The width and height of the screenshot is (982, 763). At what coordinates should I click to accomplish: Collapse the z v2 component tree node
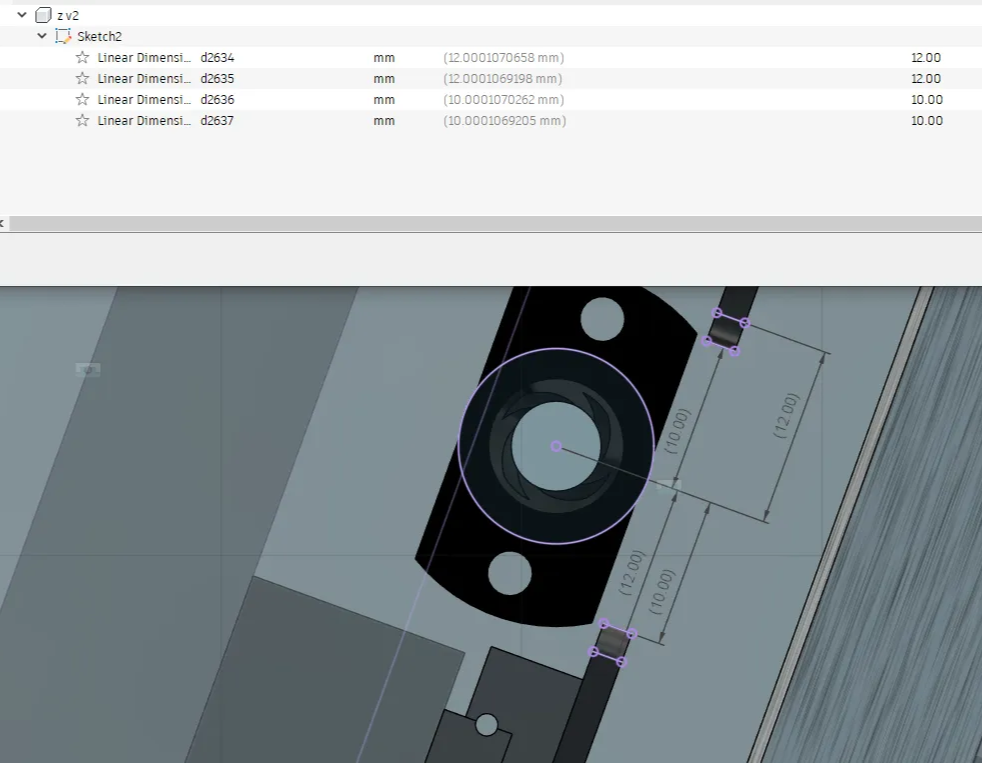click(22, 14)
